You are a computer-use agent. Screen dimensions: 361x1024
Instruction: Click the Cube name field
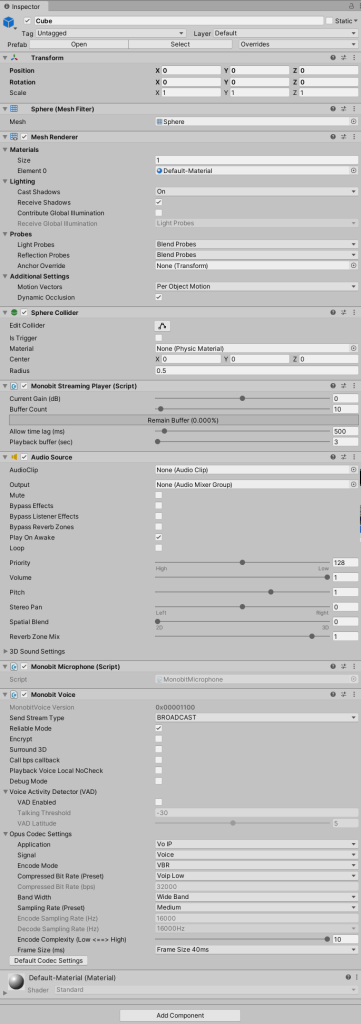click(178, 21)
